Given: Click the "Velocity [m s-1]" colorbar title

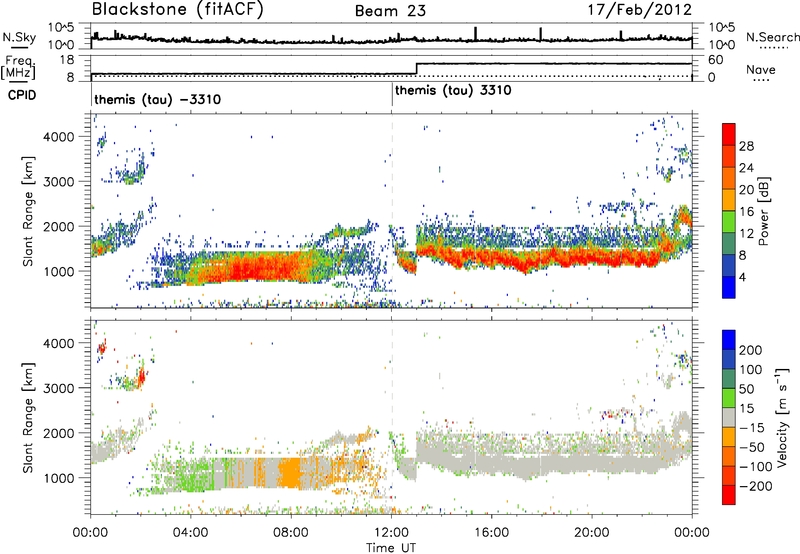Looking at the screenshot, I should pos(783,418).
